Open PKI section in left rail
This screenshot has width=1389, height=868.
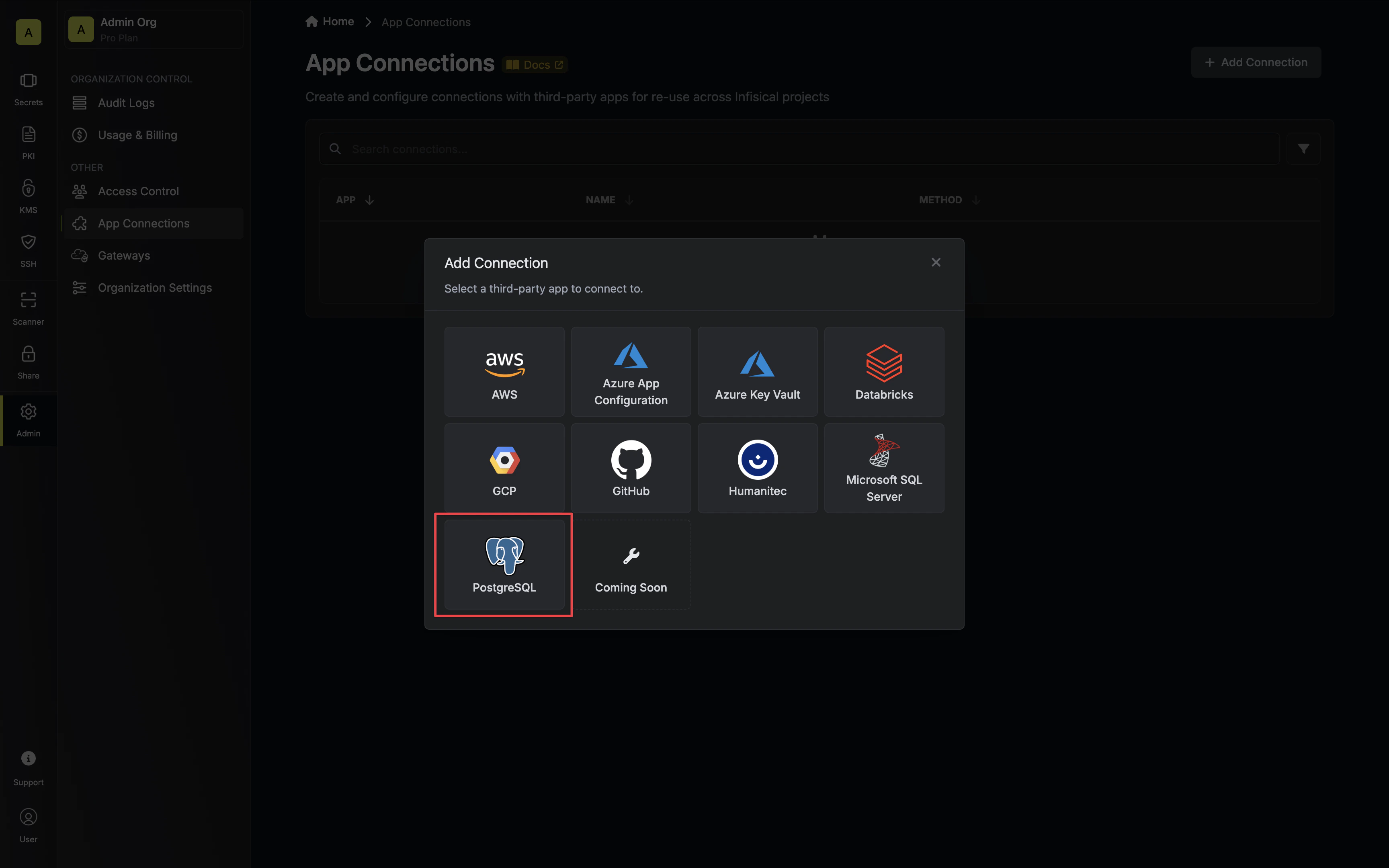pos(28,143)
